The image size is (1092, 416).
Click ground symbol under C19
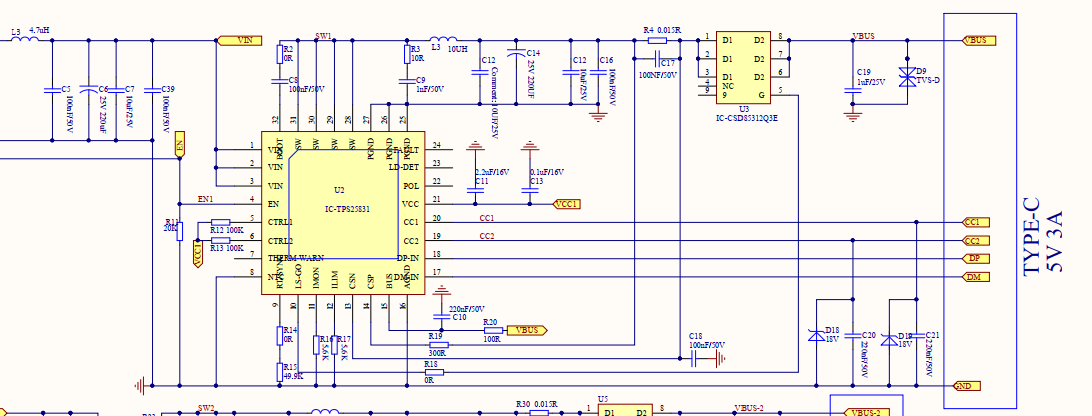pos(852,116)
